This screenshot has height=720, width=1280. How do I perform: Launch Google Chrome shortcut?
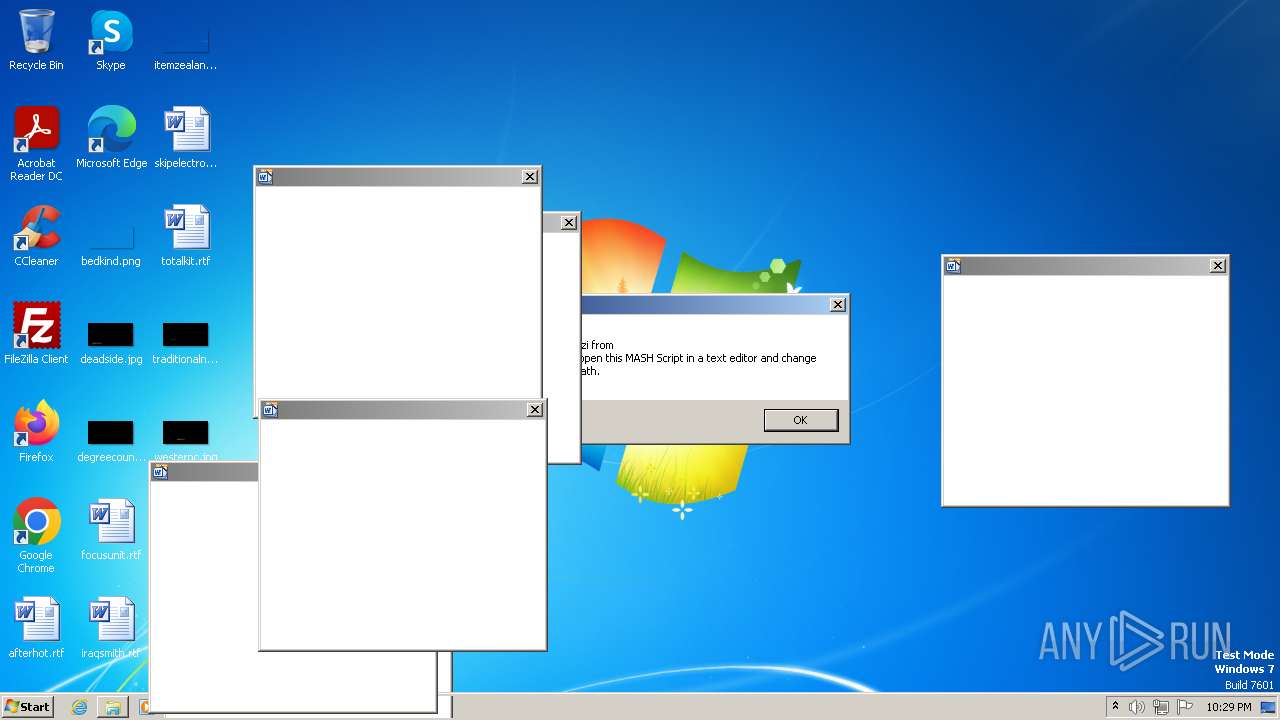tap(36, 536)
